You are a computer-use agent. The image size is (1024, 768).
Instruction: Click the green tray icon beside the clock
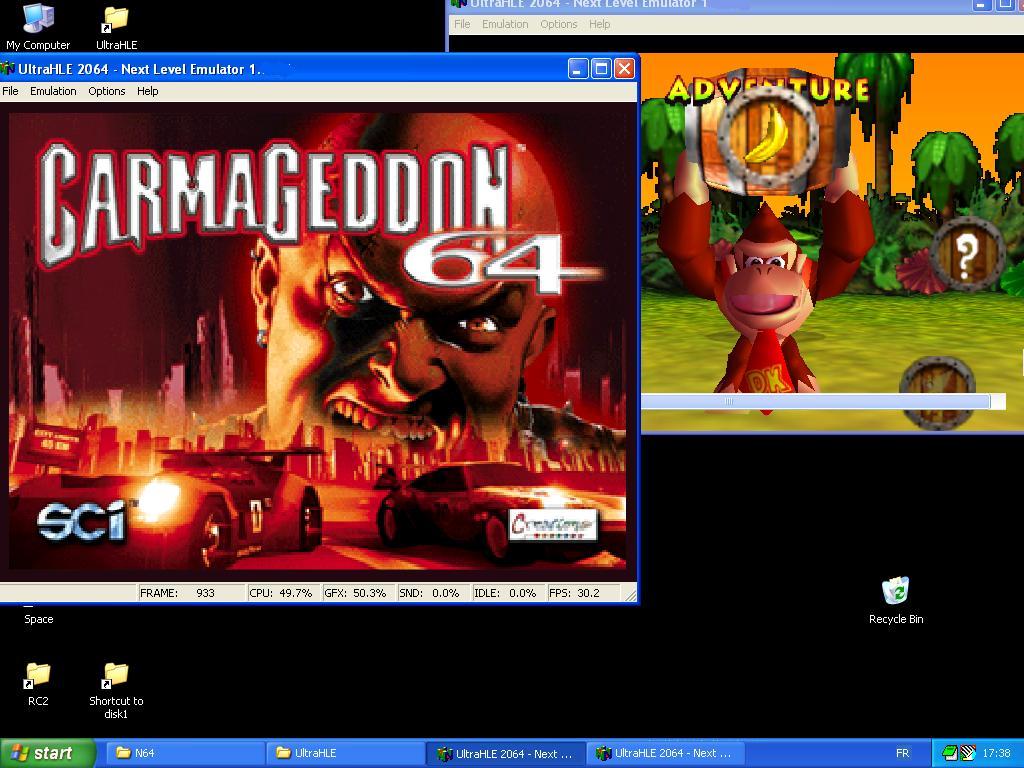950,753
